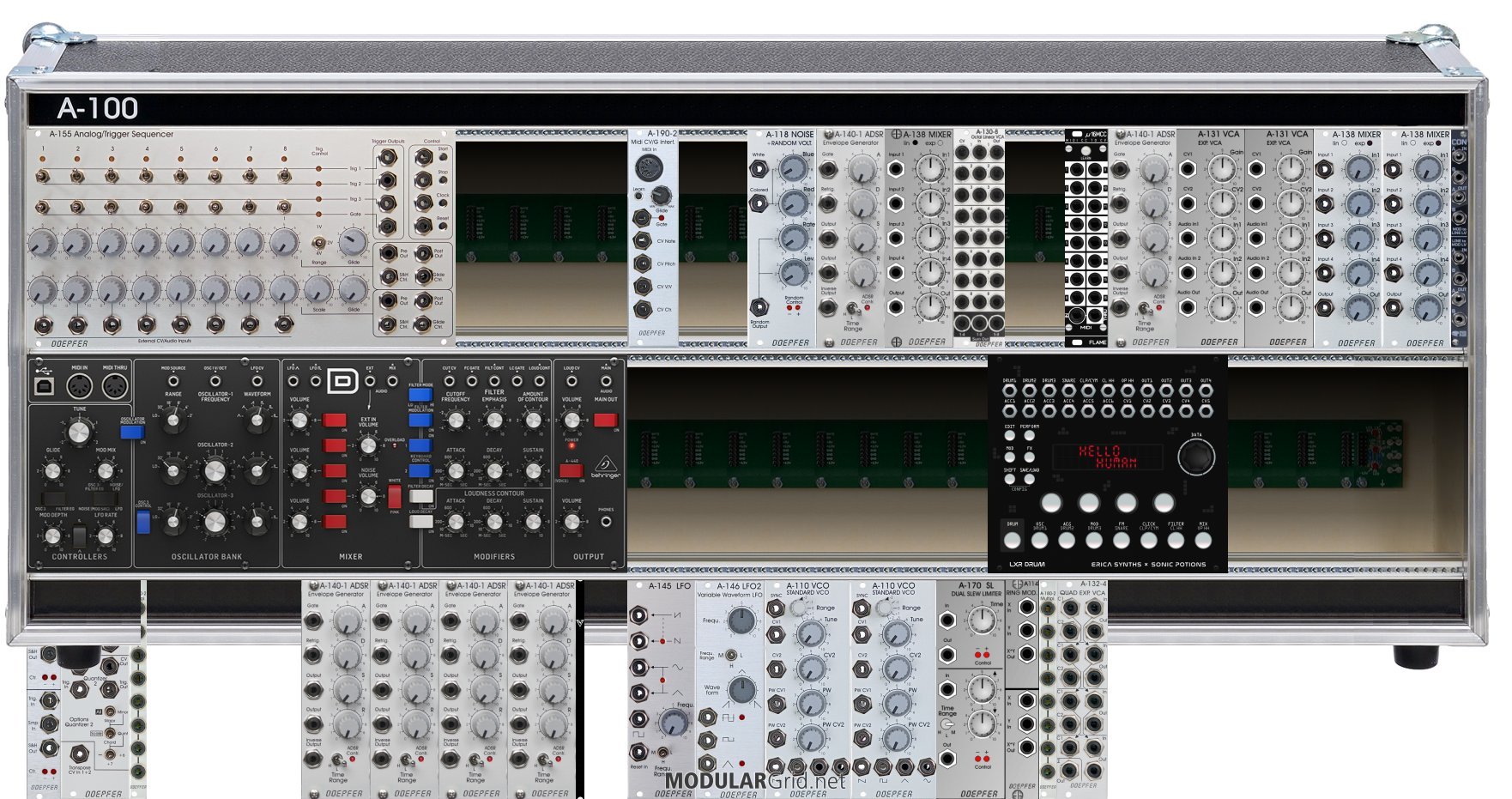Click the MIDI In socket on A-190-2

pyautogui.click(x=649, y=166)
